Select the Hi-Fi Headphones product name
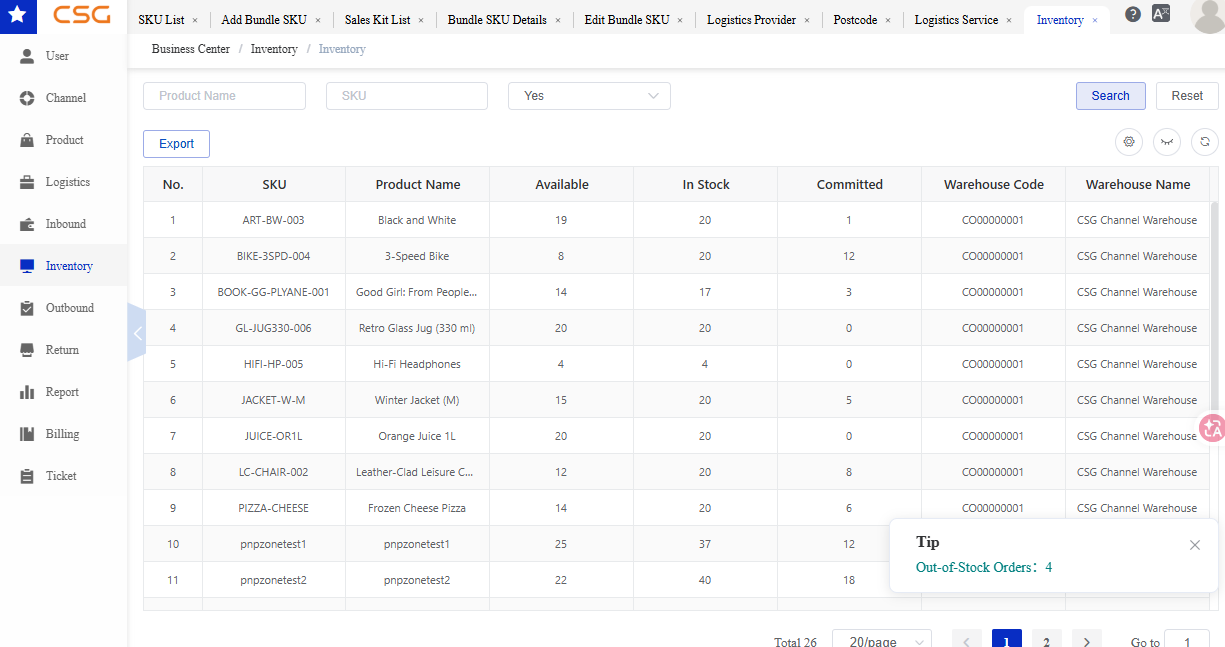The width and height of the screenshot is (1225, 647). [417, 364]
